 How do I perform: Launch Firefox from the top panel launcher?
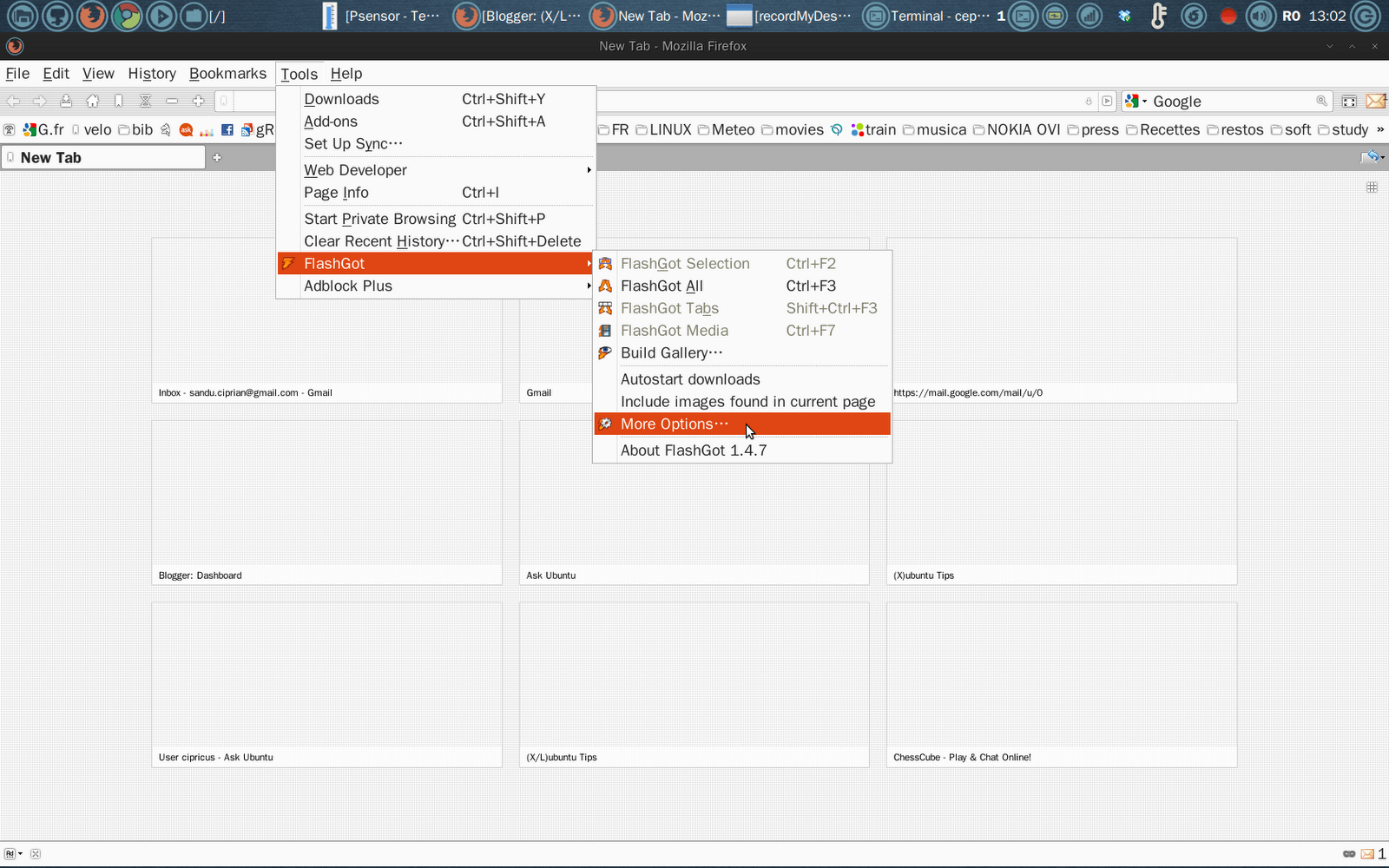[92, 16]
